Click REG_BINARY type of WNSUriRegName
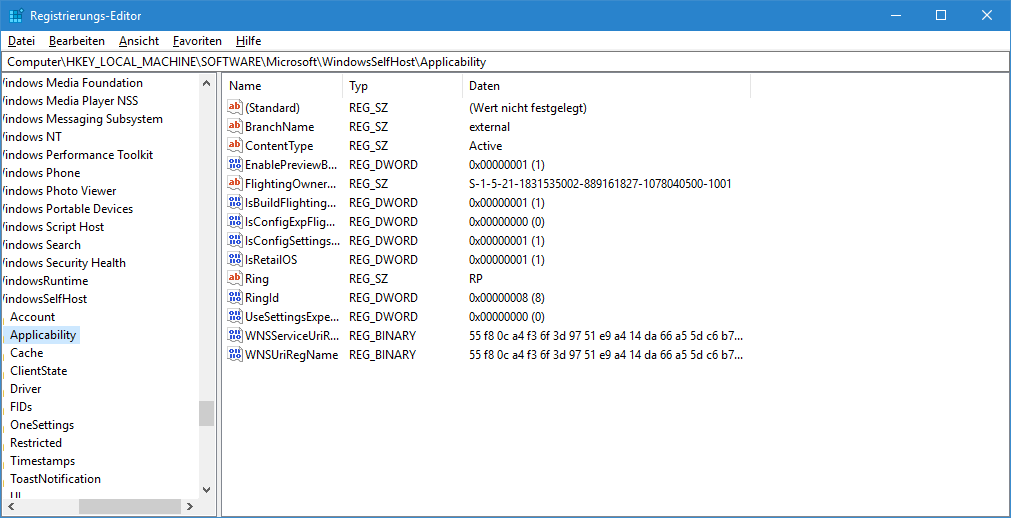1011x518 pixels. (382, 355)
